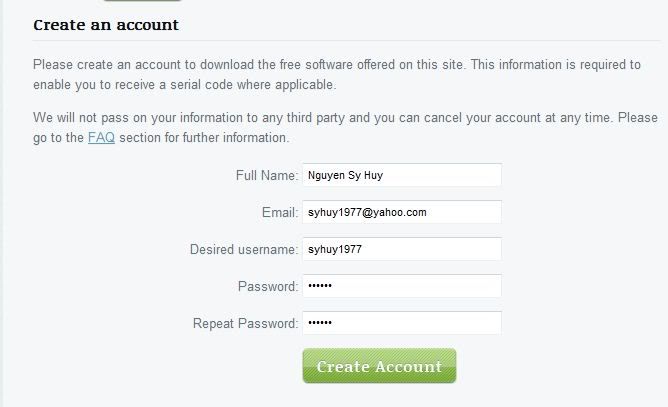This screenshot has width=668, height=407.
Task: Click into the Password field
Action: (x=401, y=286)
